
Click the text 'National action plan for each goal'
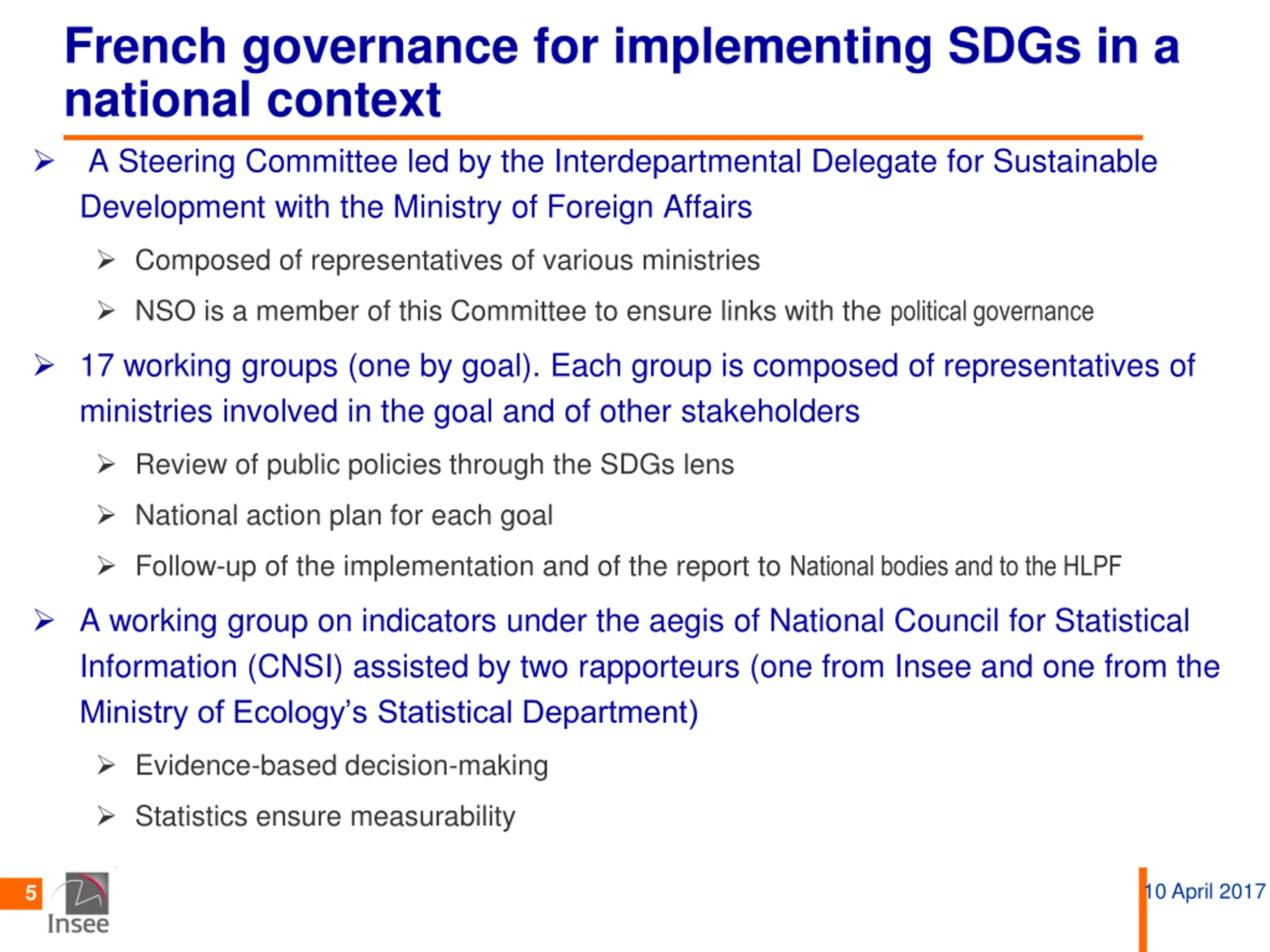(344, 516)
